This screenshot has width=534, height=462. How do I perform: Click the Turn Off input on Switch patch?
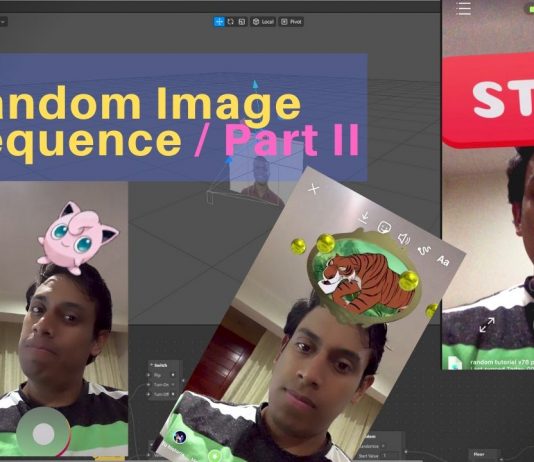click(148, 394)
